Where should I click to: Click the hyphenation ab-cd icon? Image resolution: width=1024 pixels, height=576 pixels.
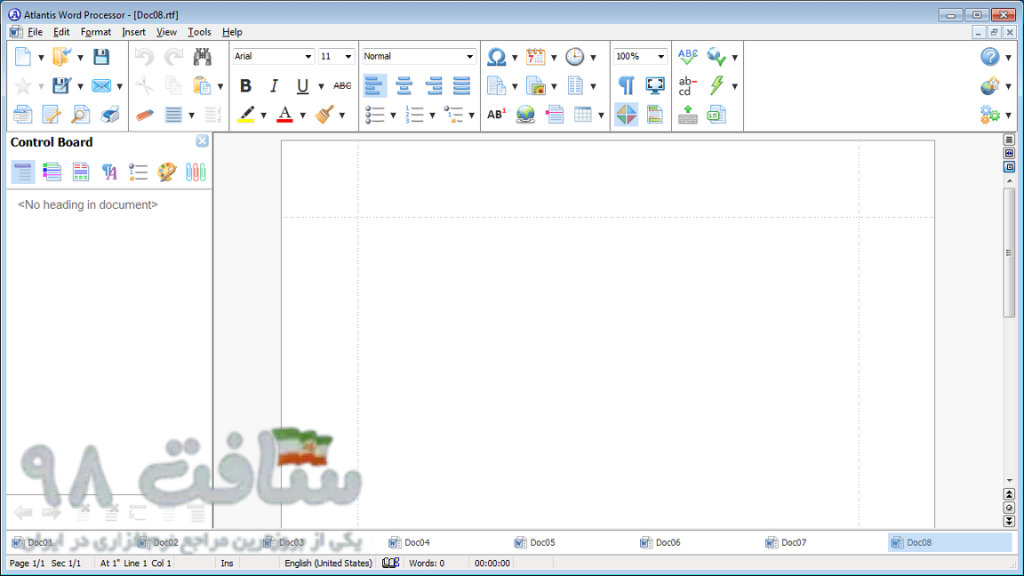tap(688, 86)
